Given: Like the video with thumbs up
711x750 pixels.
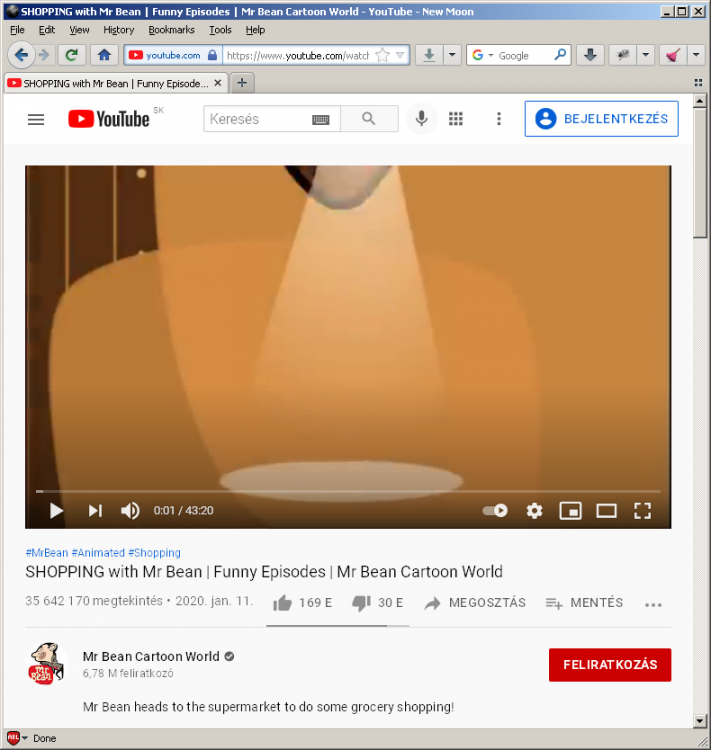Looking at the screenshot, I should 282,603.
